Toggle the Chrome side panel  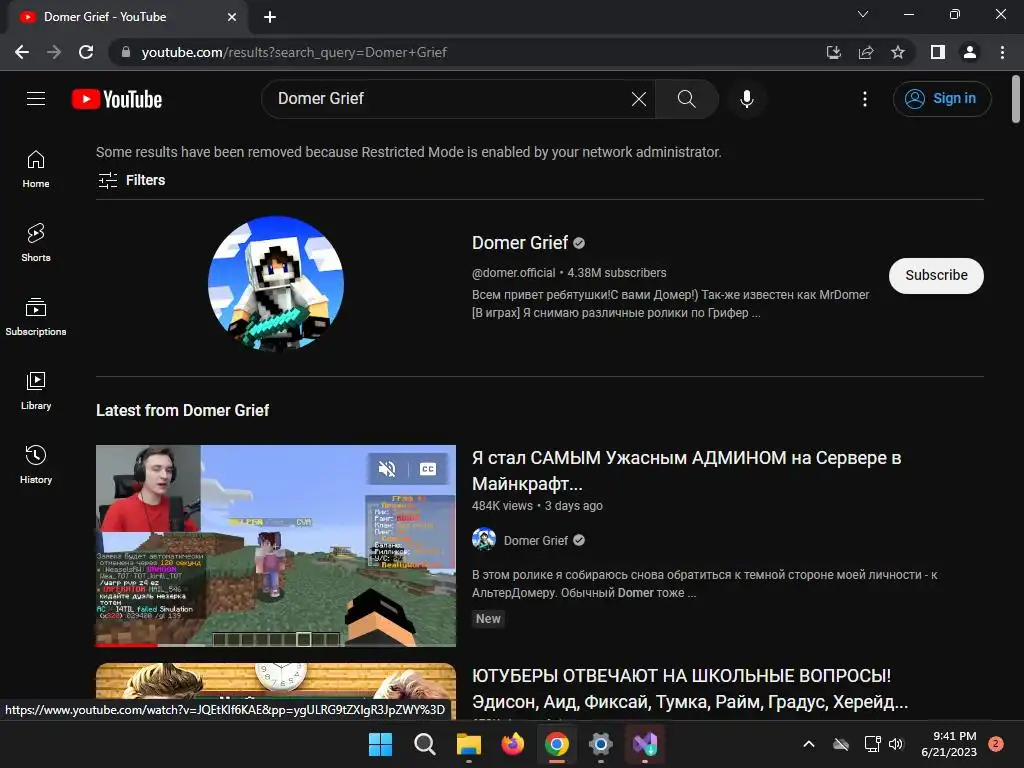[938, 52]
